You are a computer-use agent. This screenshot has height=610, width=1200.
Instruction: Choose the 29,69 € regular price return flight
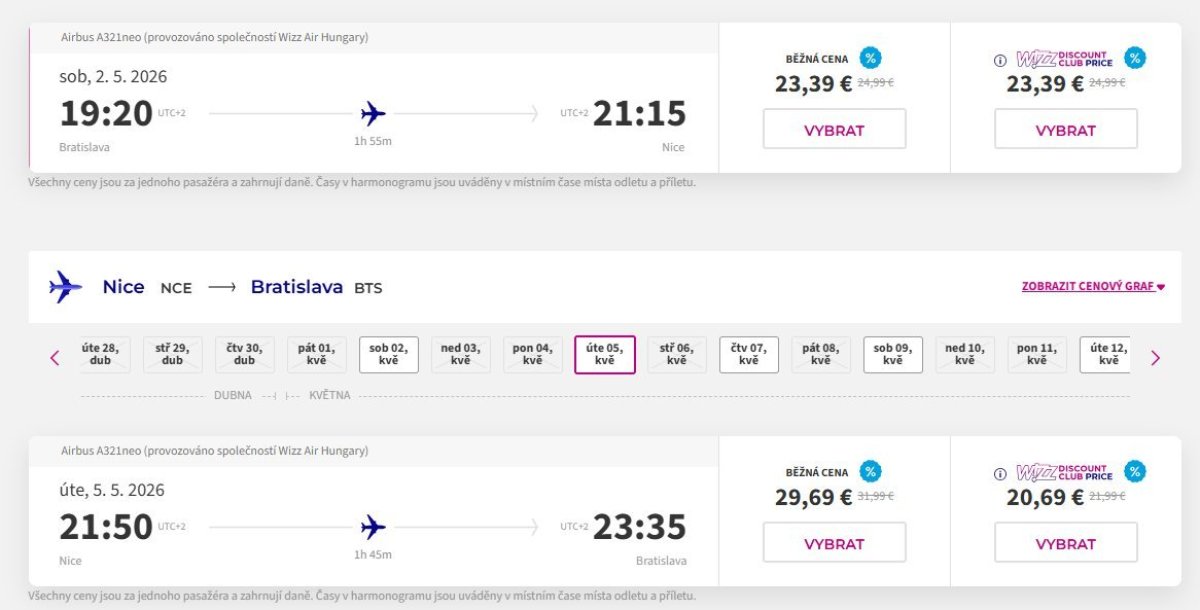point(834,544)
